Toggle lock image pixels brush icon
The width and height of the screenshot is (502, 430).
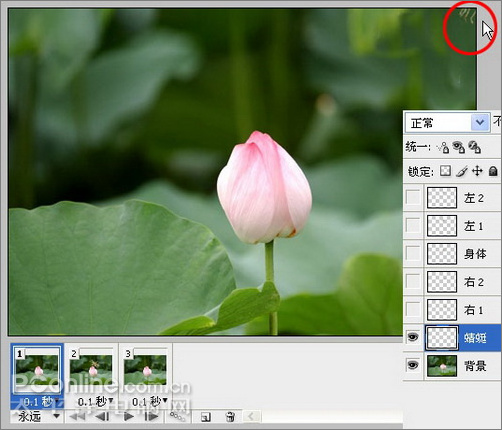(462, 171)
